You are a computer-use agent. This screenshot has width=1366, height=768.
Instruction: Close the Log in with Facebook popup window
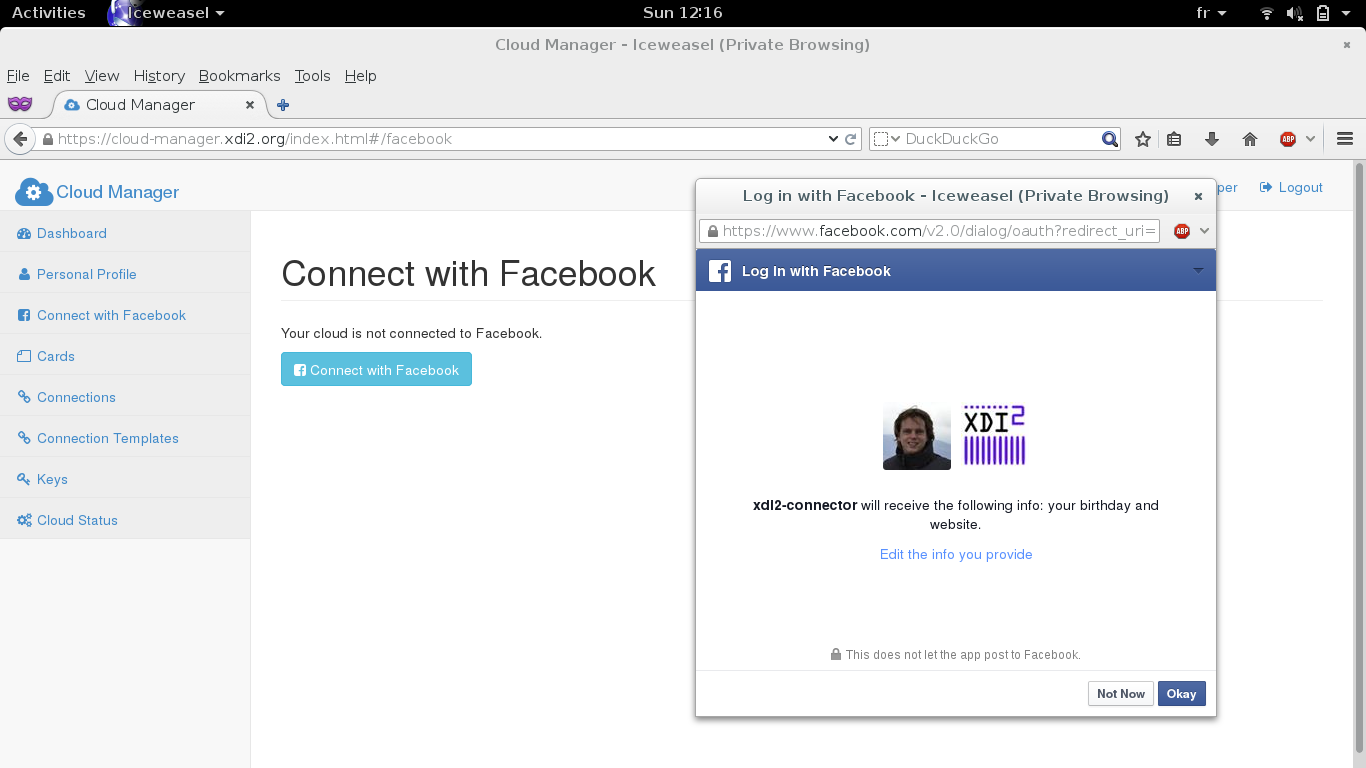click(1198, 196)
